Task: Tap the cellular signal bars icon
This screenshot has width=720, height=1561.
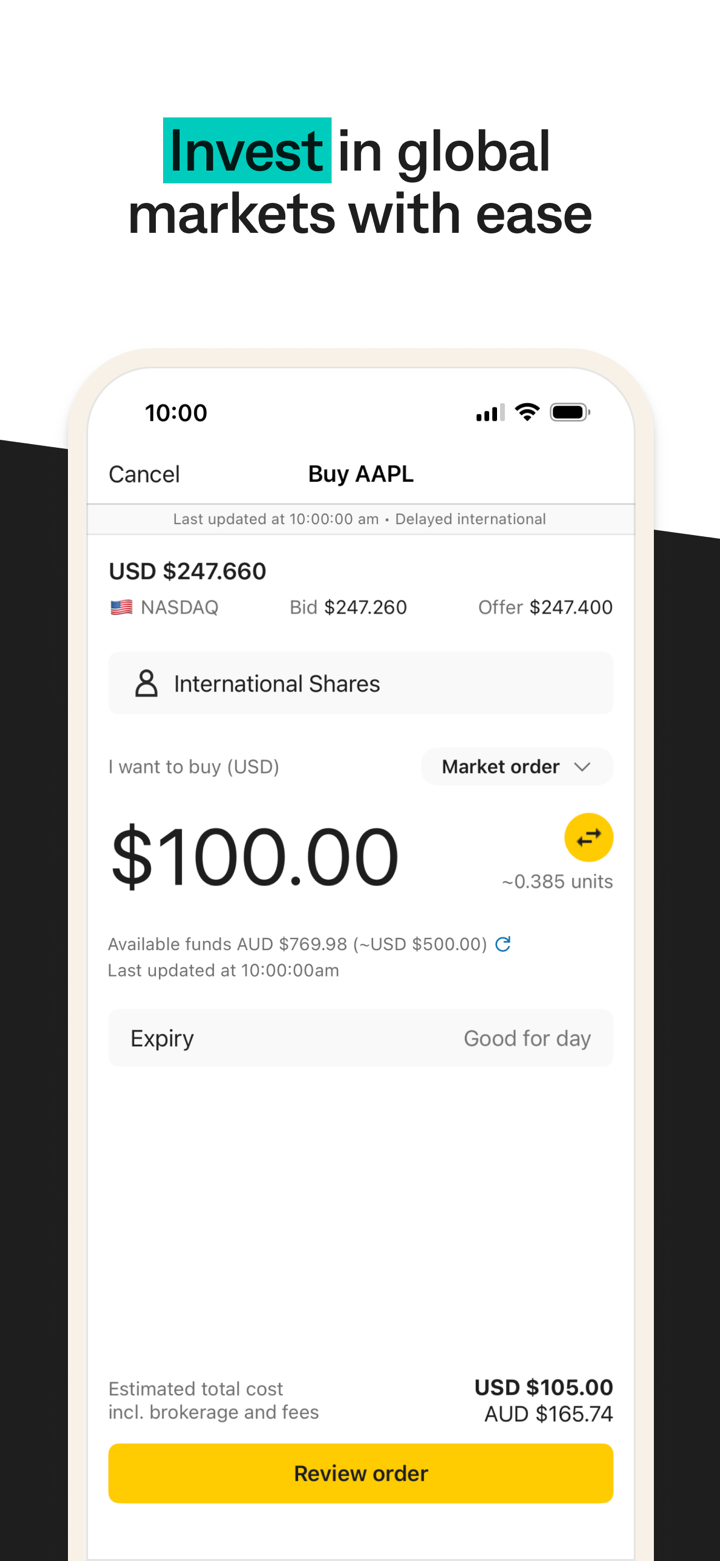Action: [x=490, y=413]
